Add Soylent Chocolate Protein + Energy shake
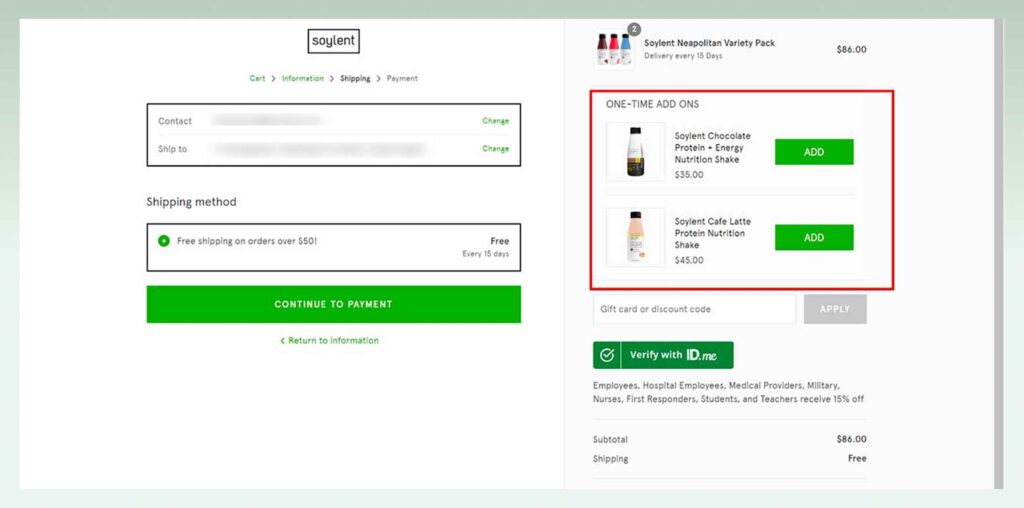1024x508 pixels. point(814,151)
